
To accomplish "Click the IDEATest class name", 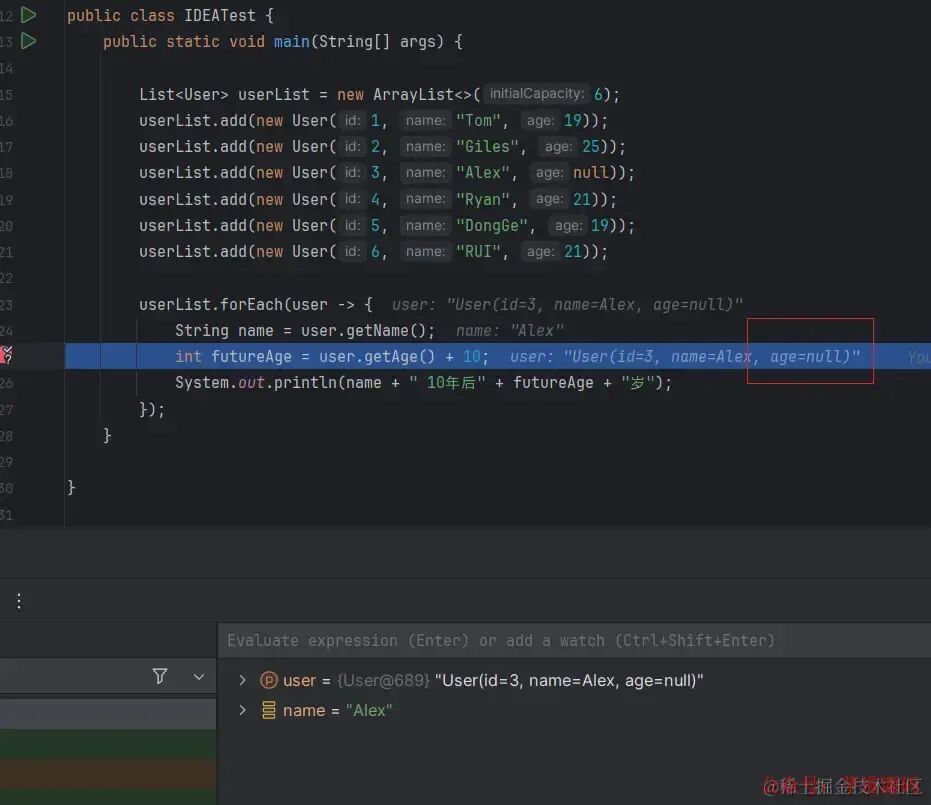I will [220, 15].
